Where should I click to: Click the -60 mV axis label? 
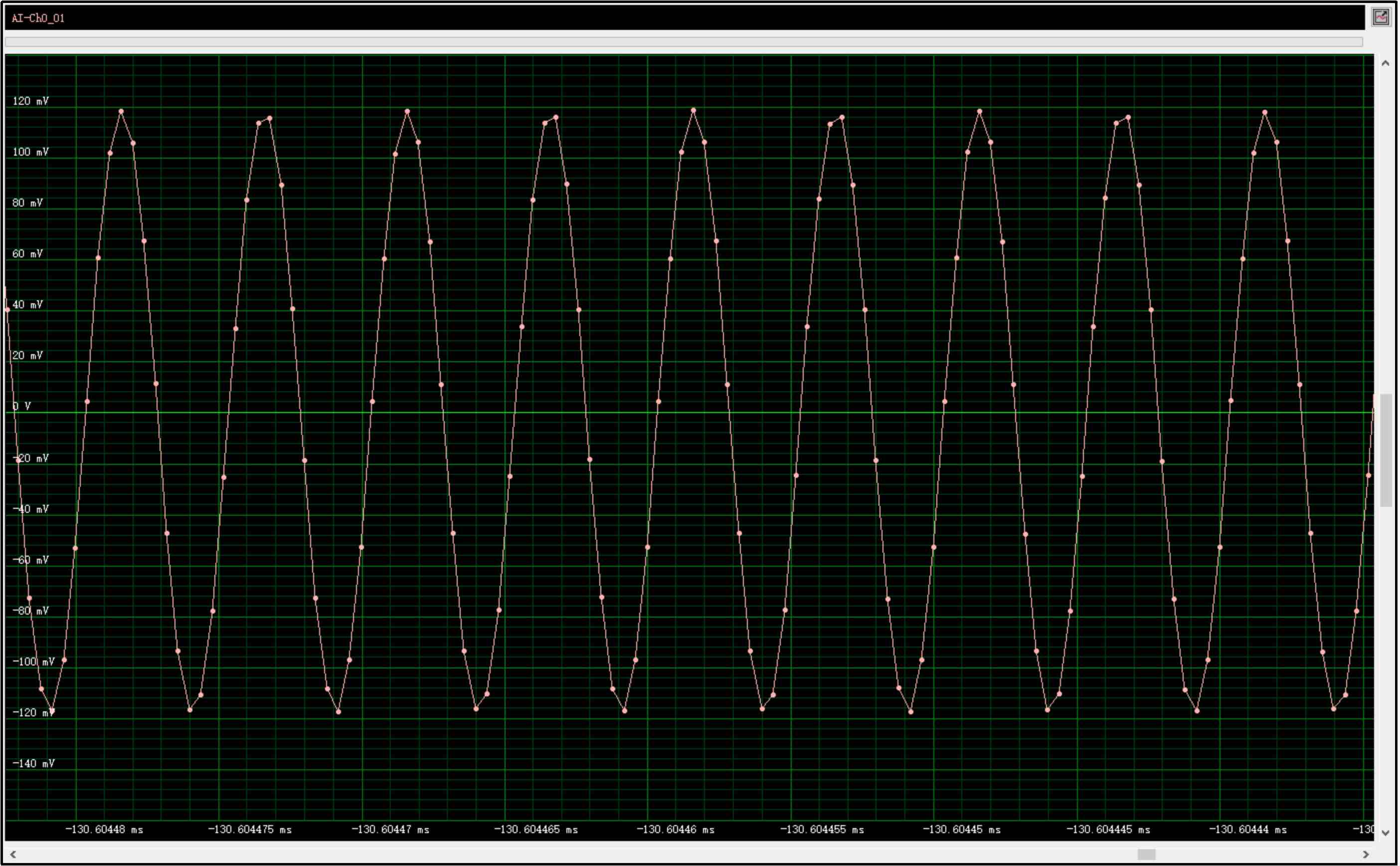click(x=31, y=561)
